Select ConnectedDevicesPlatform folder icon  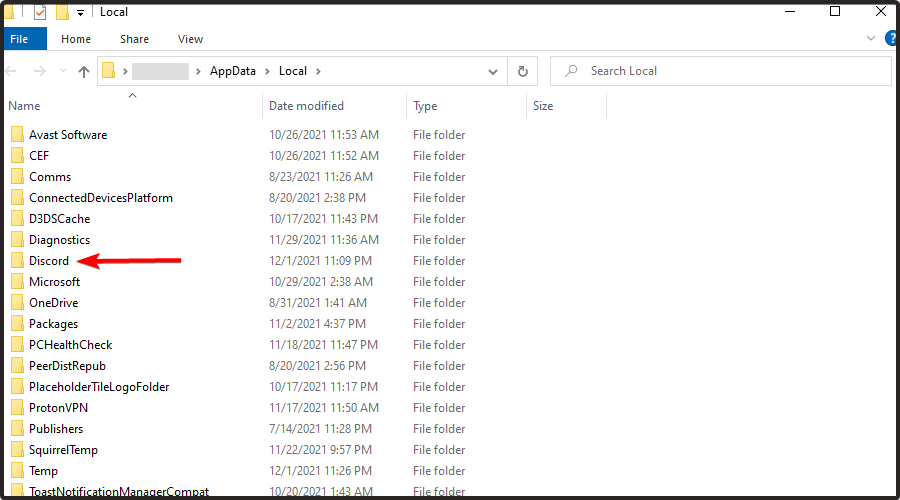(17, 197)
